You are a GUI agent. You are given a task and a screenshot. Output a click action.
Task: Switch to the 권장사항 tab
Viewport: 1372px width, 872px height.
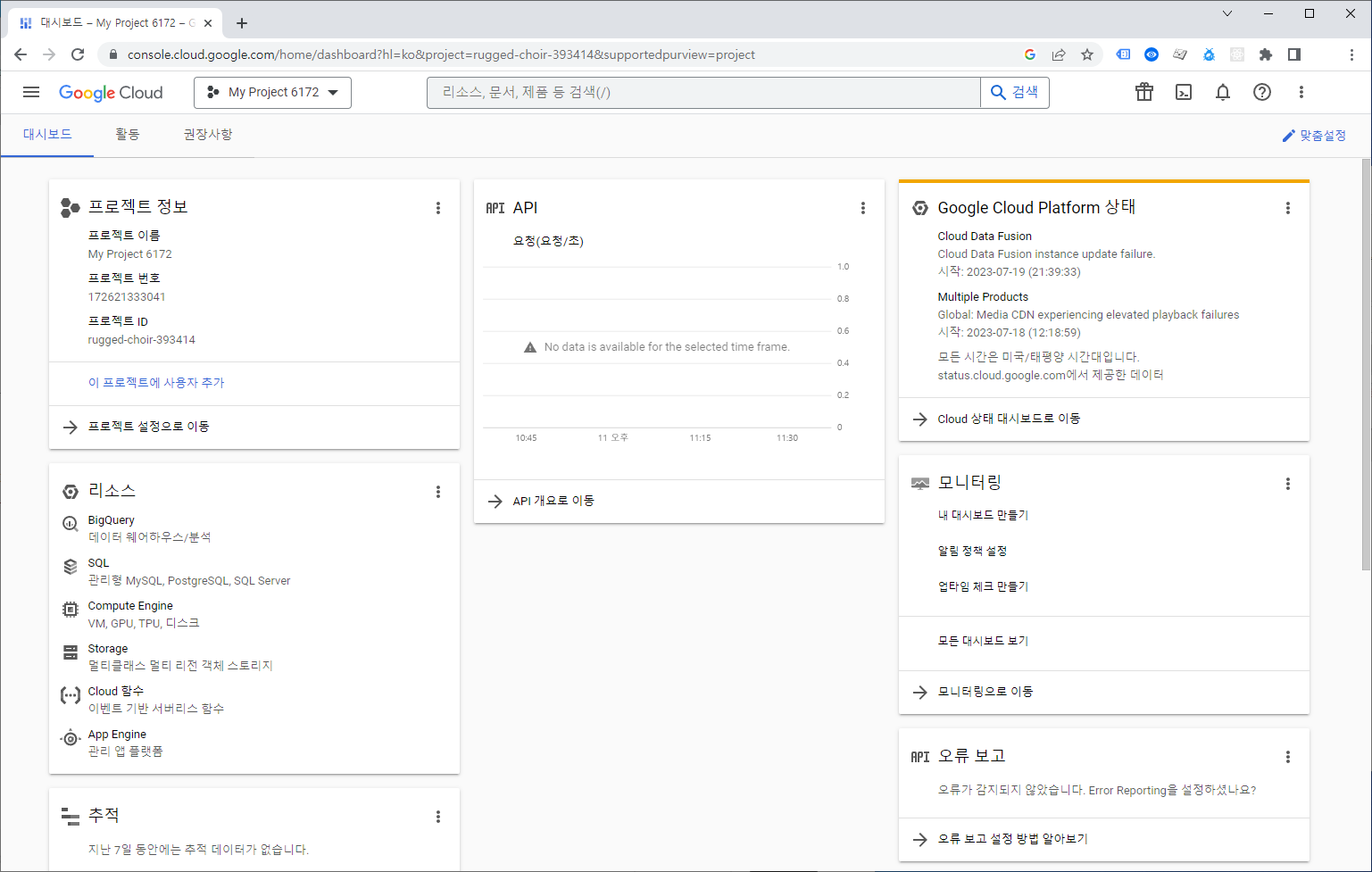click(x=208, y=135)
